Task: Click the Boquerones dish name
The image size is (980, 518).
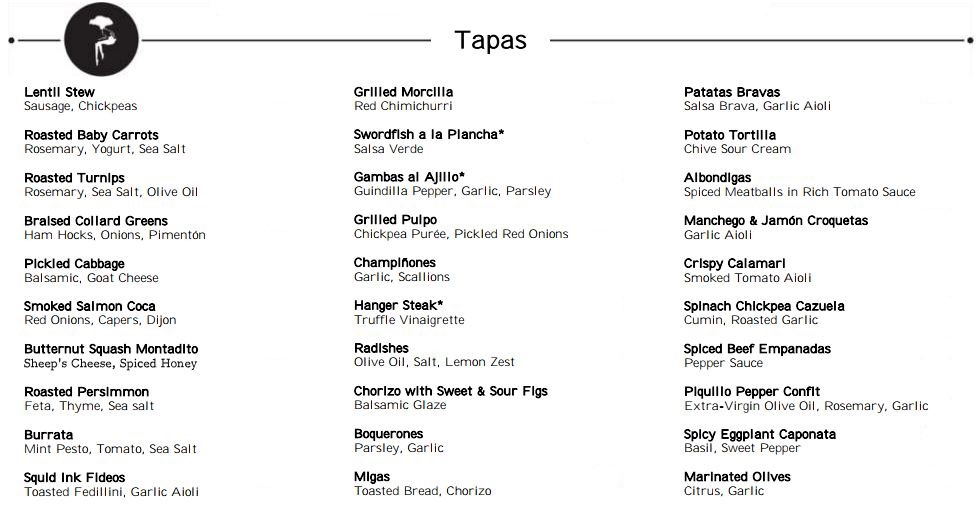Action: pos(388,434)
